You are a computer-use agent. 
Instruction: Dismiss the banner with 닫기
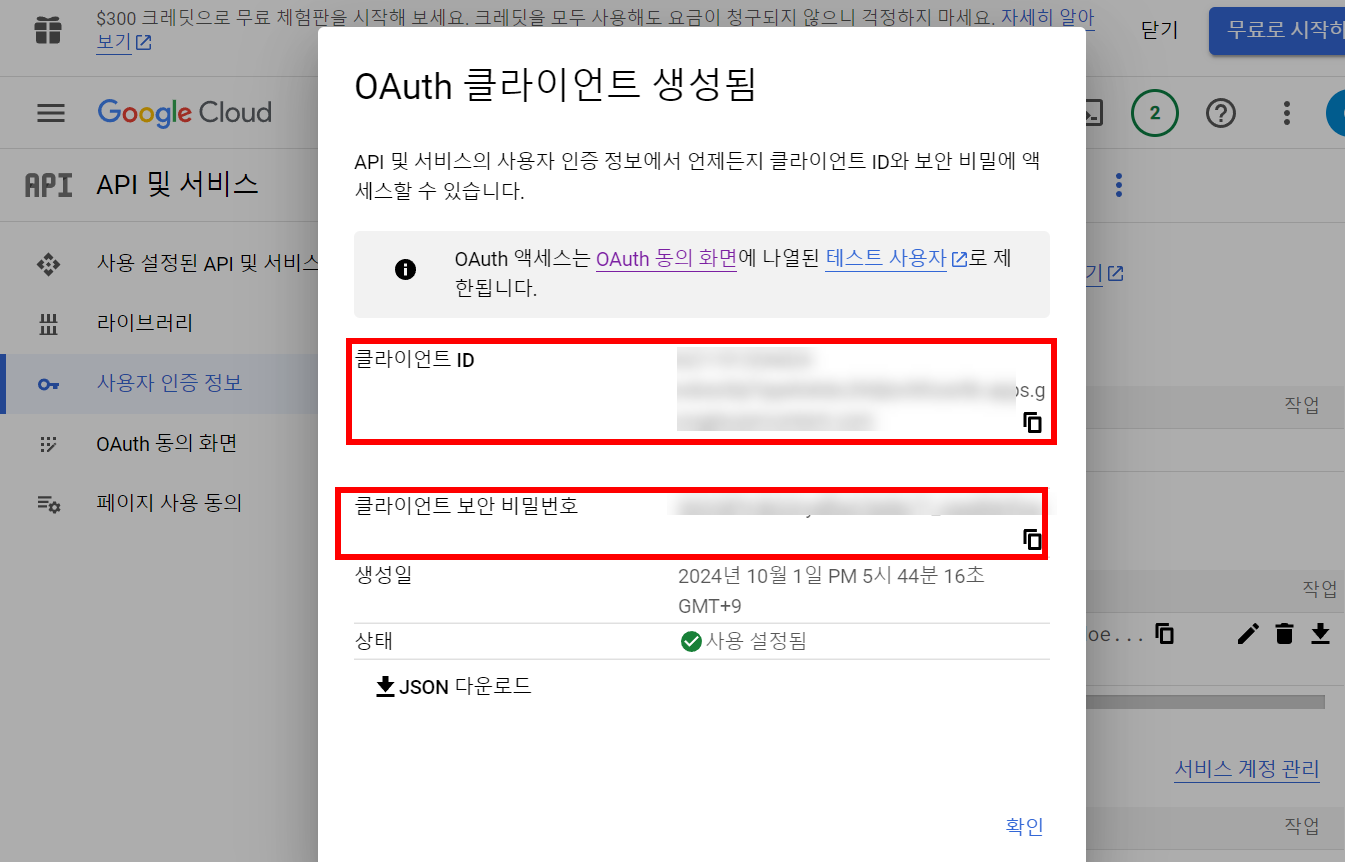click(x=1159, y=30)
